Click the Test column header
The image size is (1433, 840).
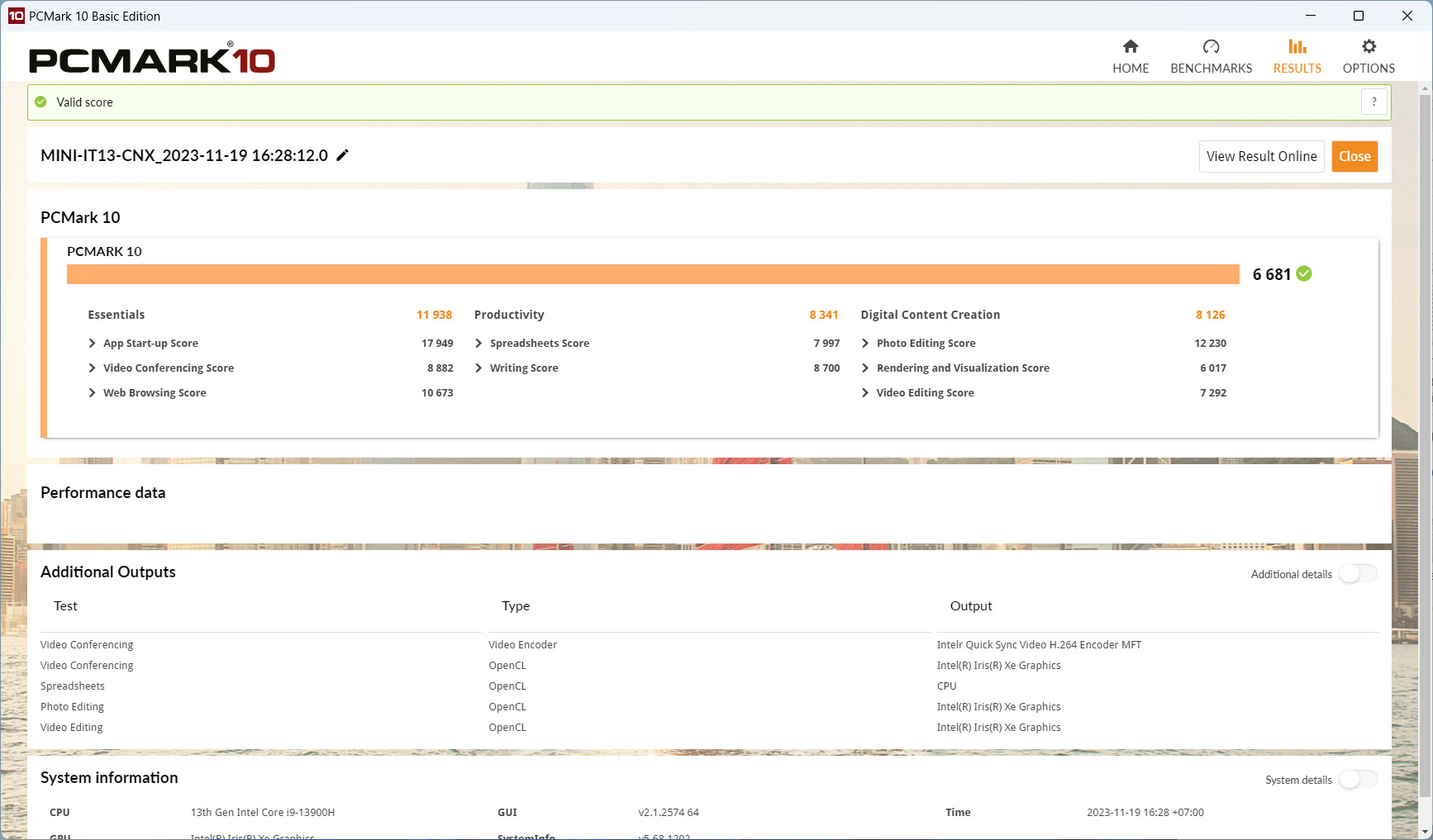65,606
